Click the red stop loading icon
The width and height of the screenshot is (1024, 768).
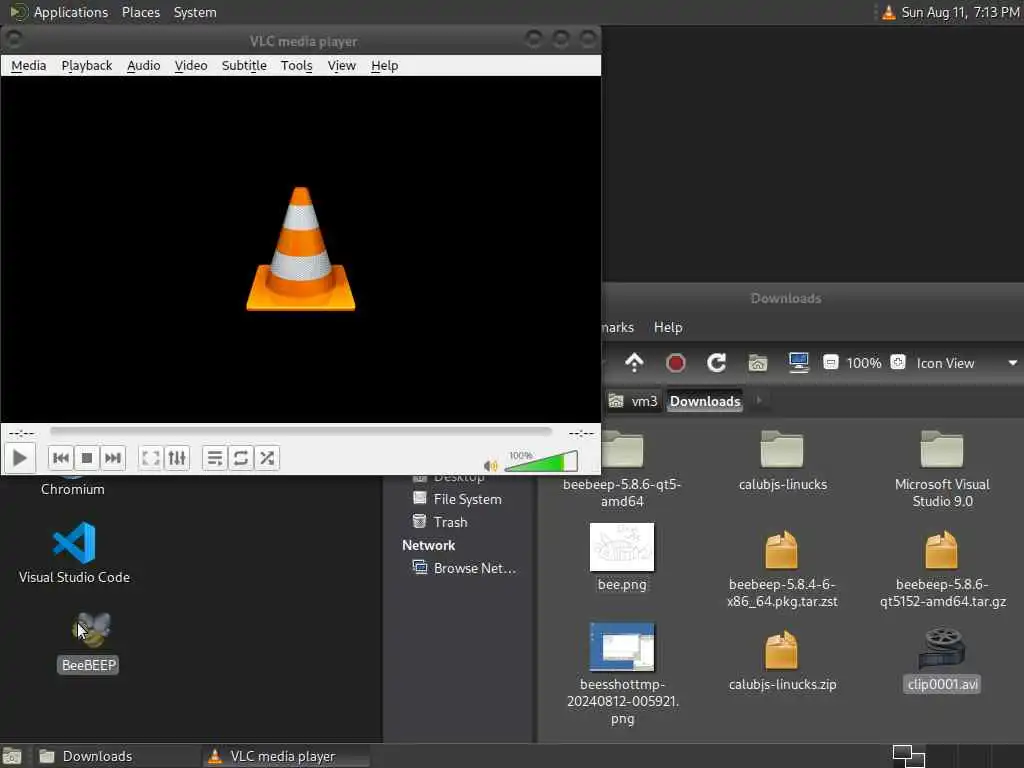pyautogui.click(x=675, y=362)
